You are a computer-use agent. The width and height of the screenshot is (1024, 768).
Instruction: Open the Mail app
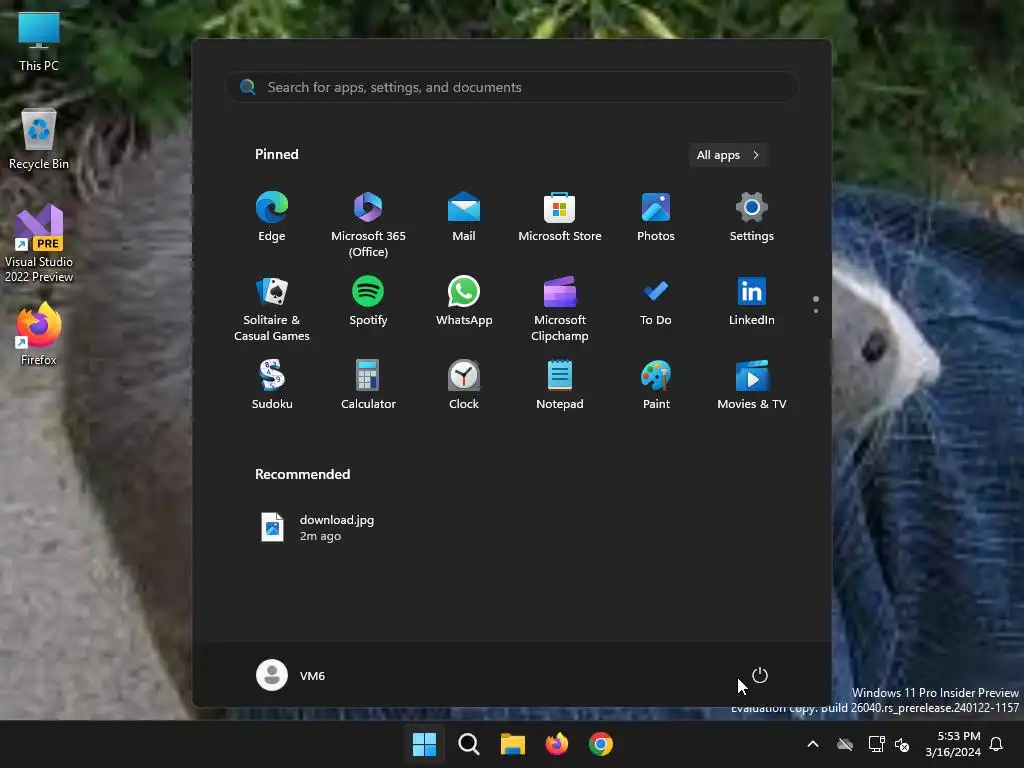[464, 217]
